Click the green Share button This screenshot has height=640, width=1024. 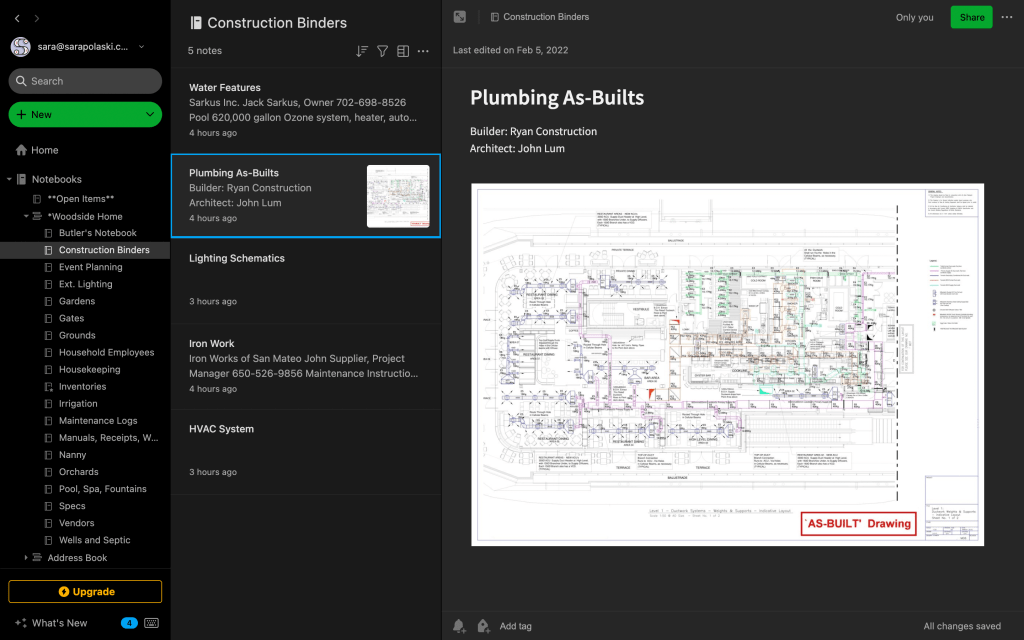971,17
